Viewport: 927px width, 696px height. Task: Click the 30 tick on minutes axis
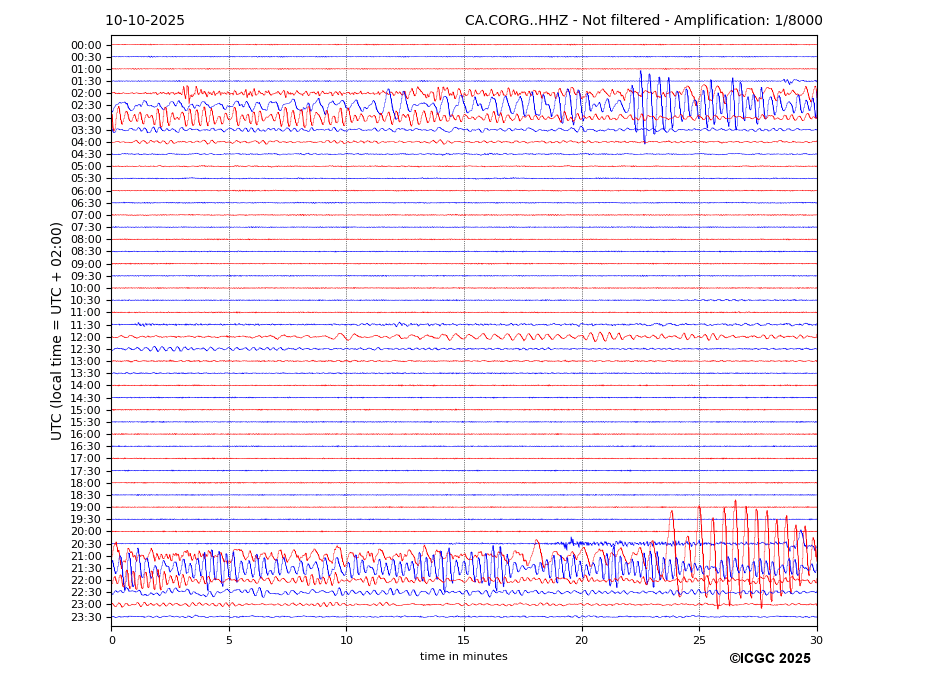817,640
